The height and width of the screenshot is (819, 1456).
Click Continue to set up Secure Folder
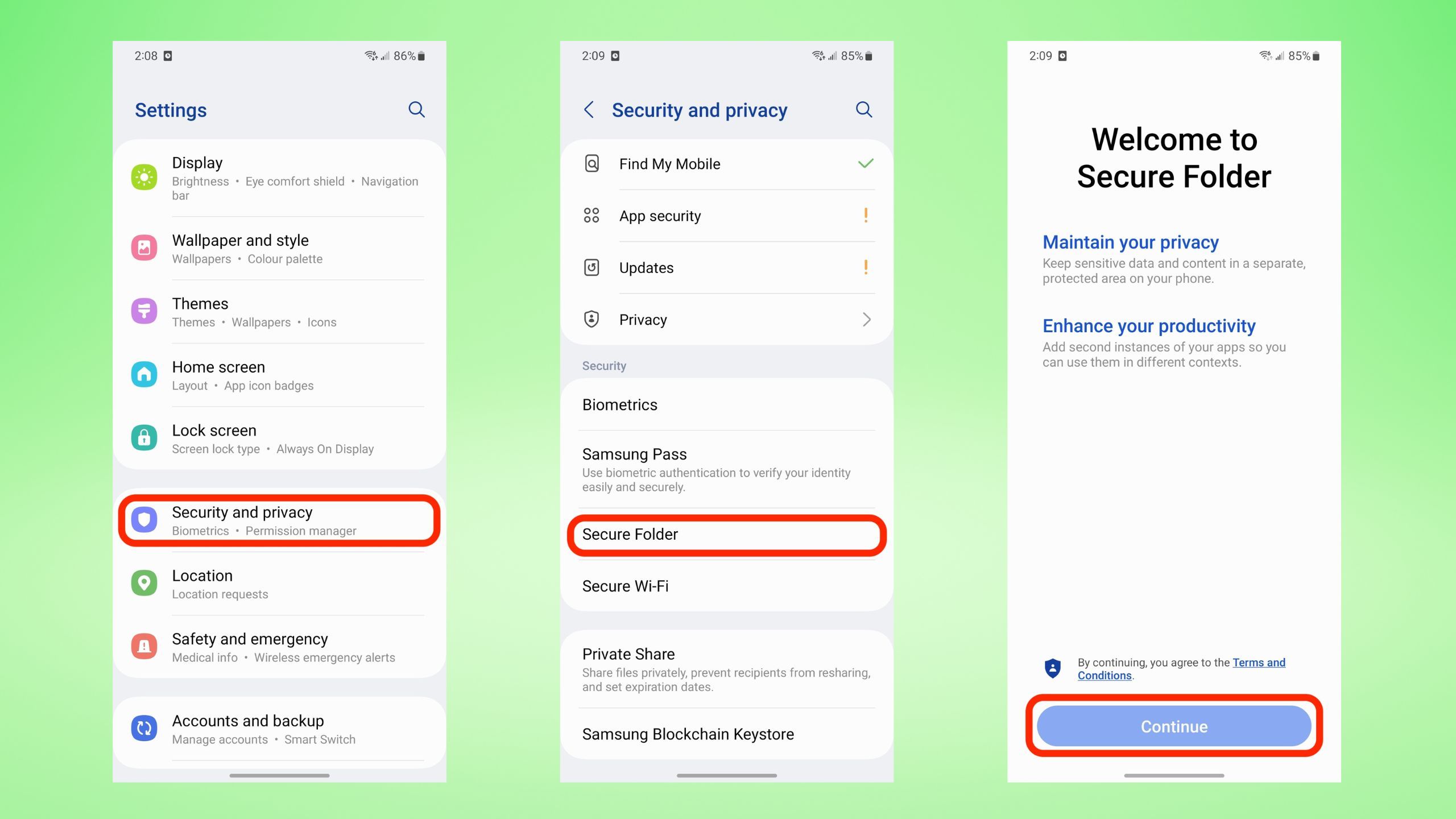tap(1175, 726)
